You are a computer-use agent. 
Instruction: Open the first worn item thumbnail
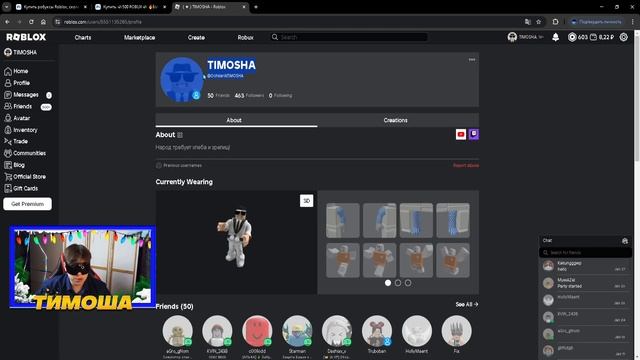pyautogui.click(x=343, y=220)
